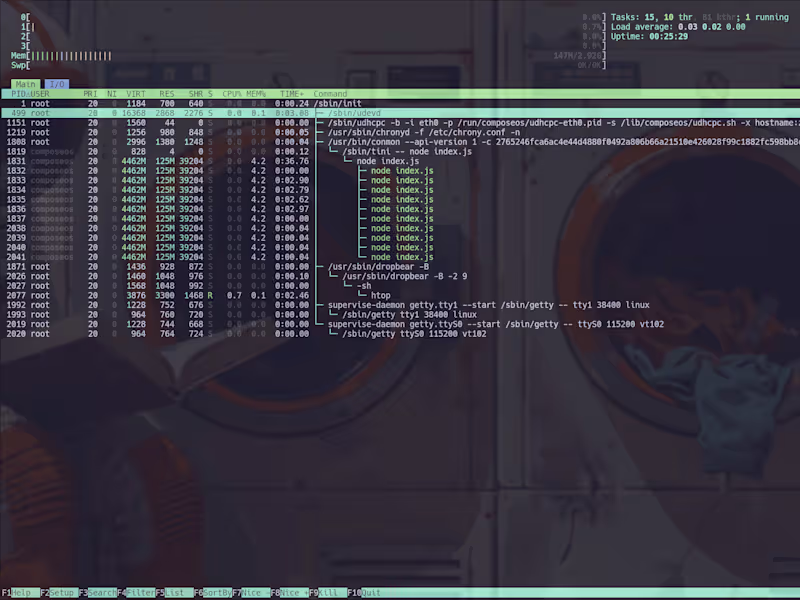Select the /usr/sbin/chronyd process row
Screen dimensions: 800x600
tap(400, 133)
